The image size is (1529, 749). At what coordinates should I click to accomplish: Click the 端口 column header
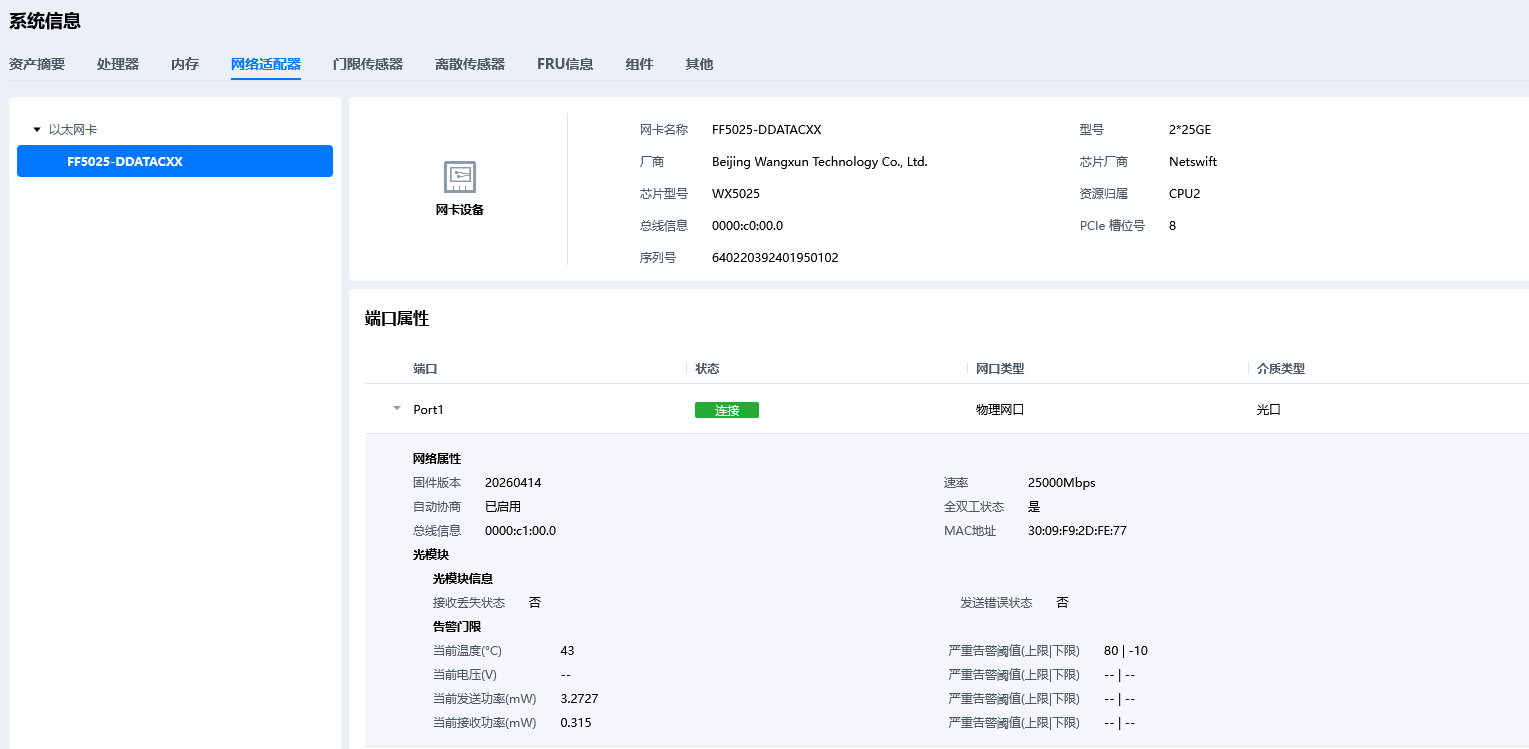point(425,369)
